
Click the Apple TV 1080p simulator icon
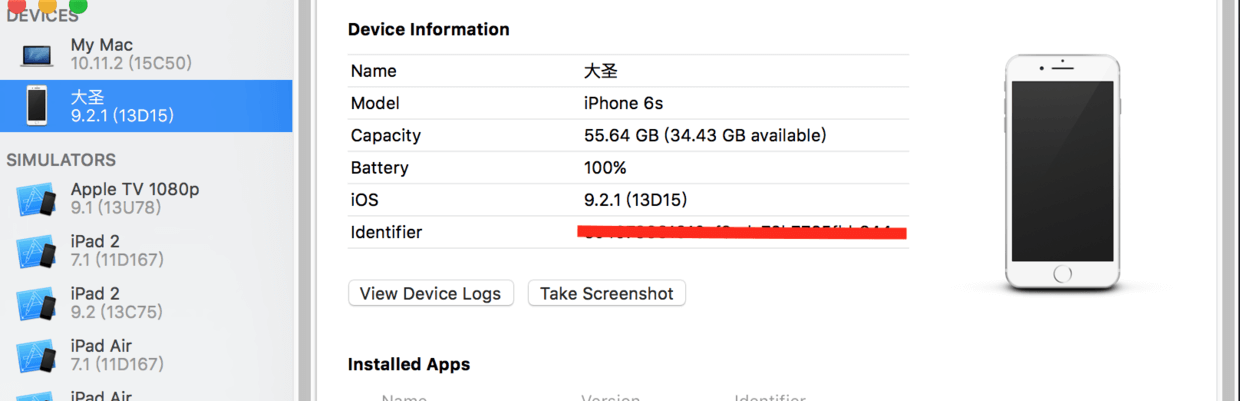[x=37, y=199]
